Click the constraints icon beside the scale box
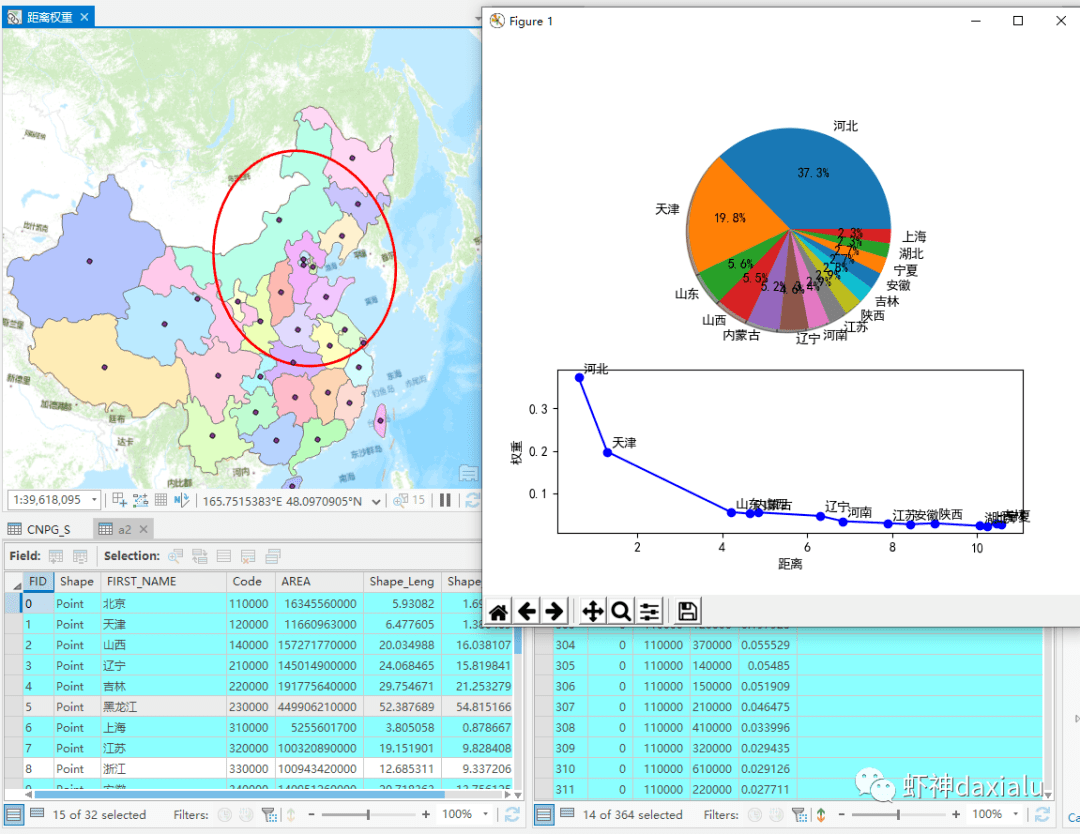The height and width of the screenshot is (834, 1080). coord(141,500)
